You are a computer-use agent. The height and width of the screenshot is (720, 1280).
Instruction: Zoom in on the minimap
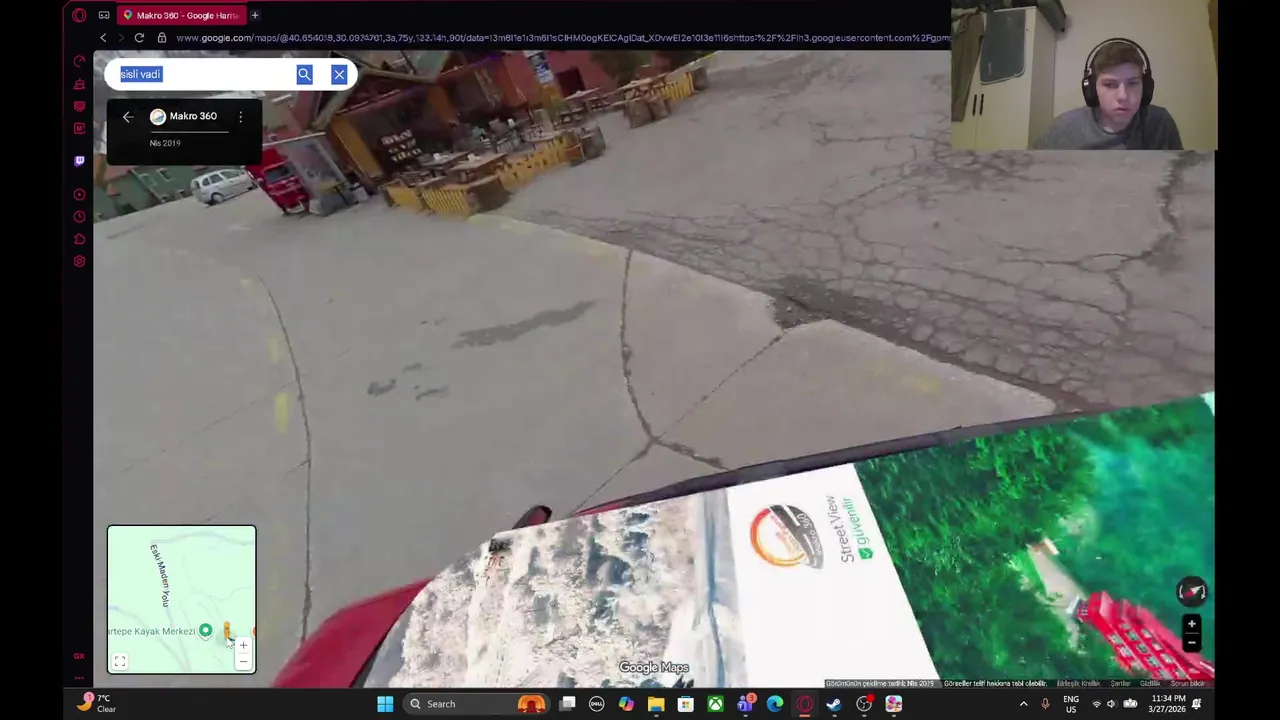coord(243,646)
